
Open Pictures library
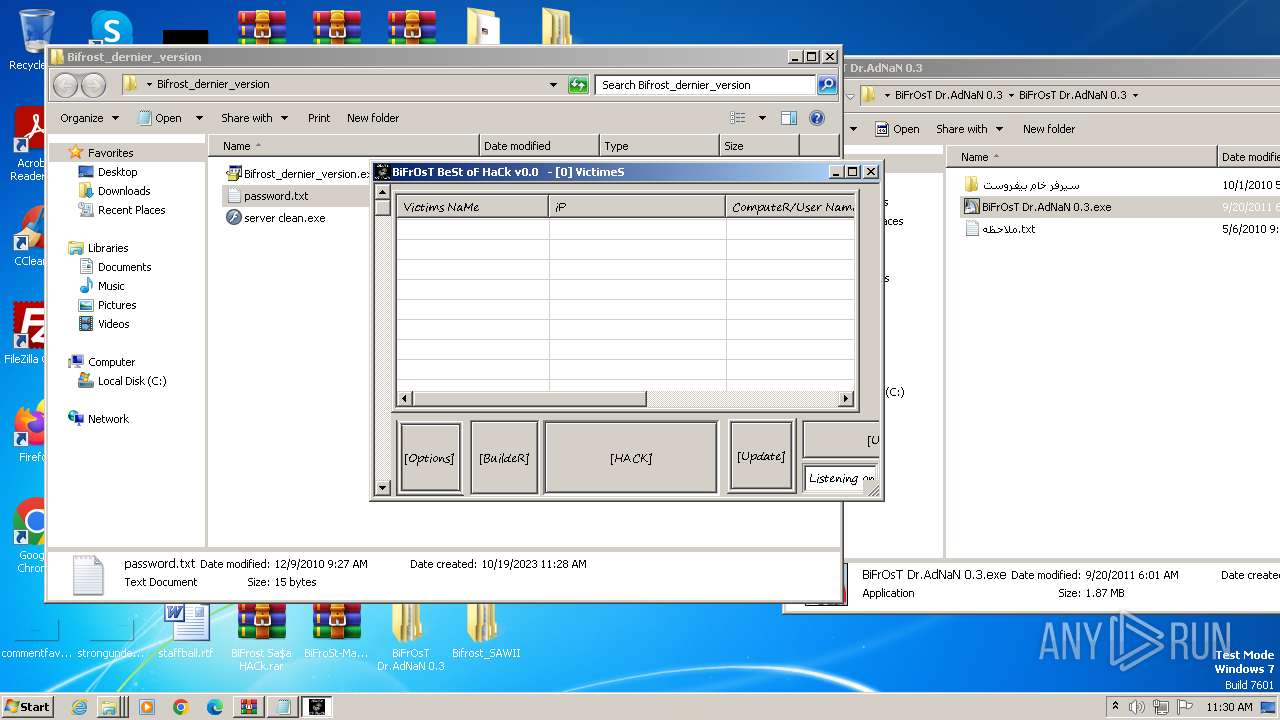click(117, 305)
